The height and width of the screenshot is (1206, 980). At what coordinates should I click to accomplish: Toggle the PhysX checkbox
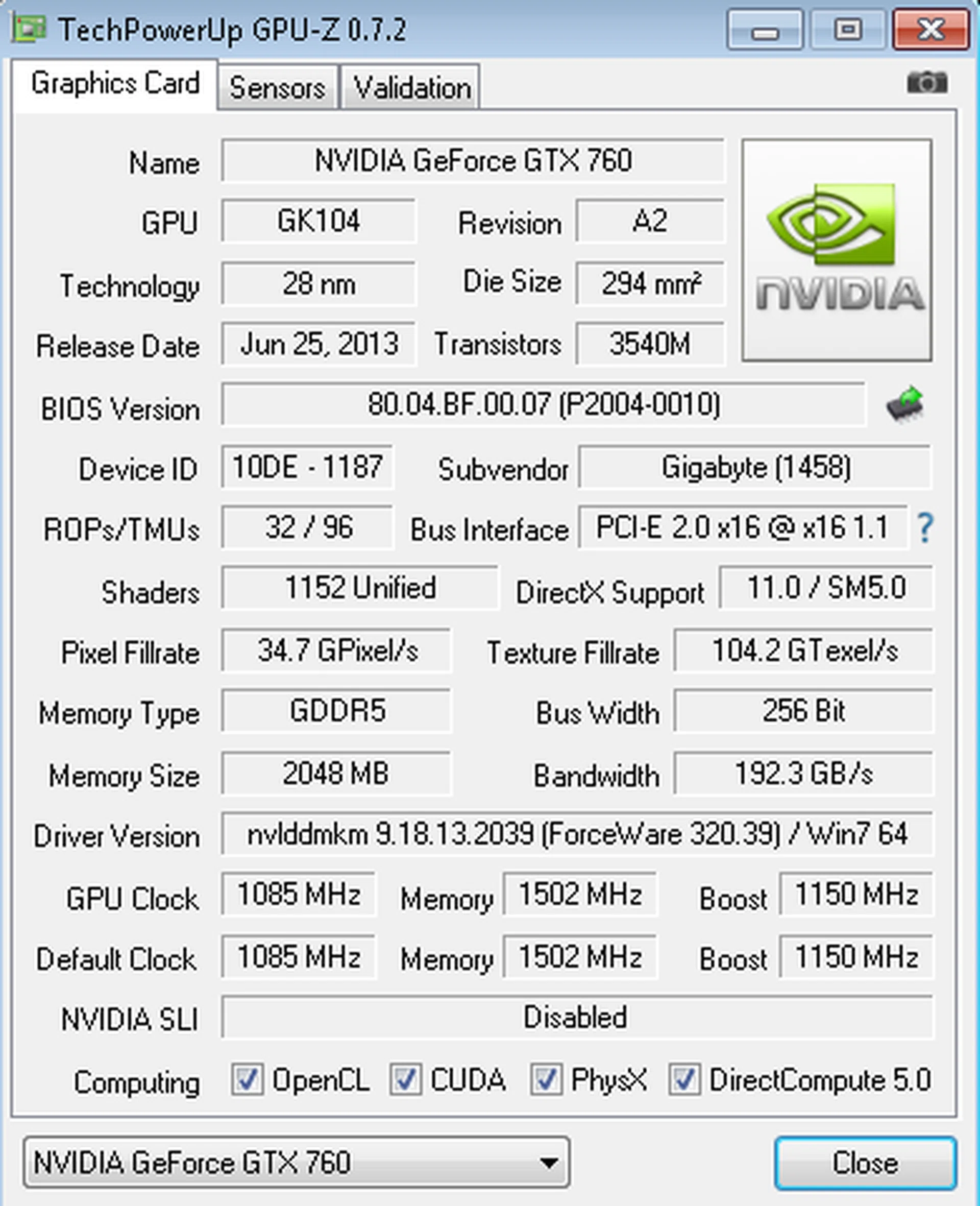click(x=545, y=1079)
